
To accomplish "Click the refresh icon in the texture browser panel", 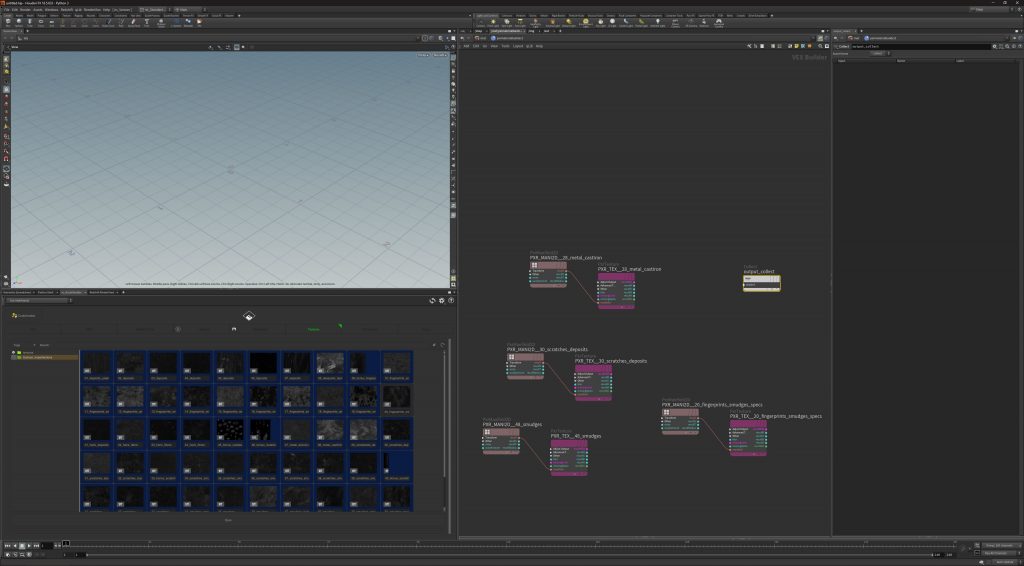I will coord(433,300).
